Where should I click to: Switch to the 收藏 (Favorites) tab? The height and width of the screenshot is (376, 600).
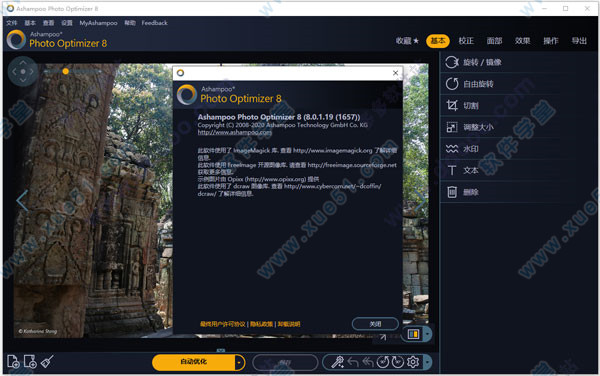(407, 41)
